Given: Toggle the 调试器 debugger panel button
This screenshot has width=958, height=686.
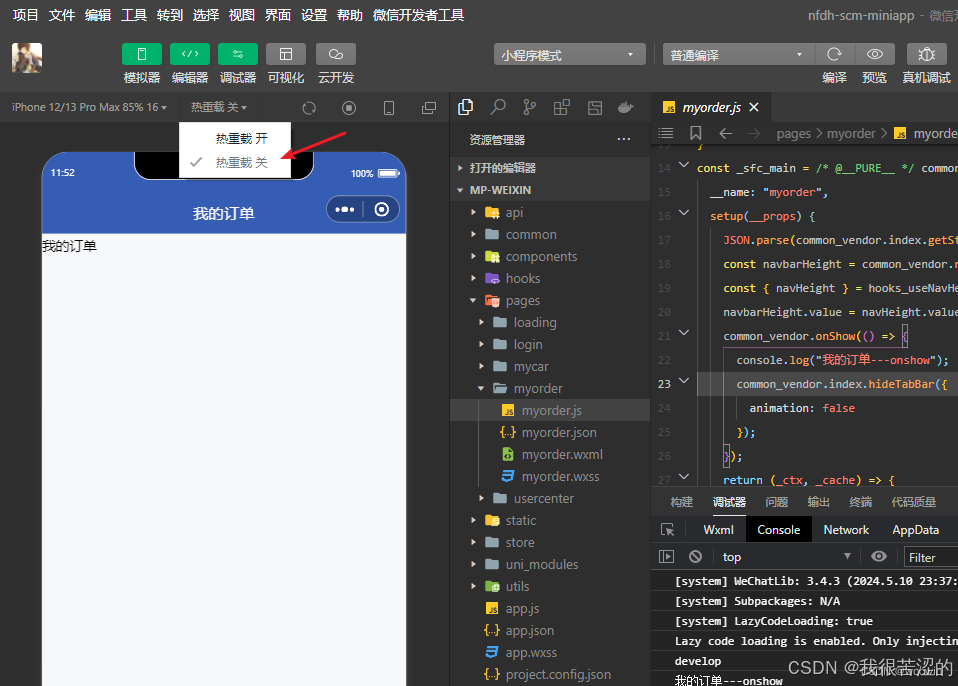Looking at the screenshot, I should 238,54.
